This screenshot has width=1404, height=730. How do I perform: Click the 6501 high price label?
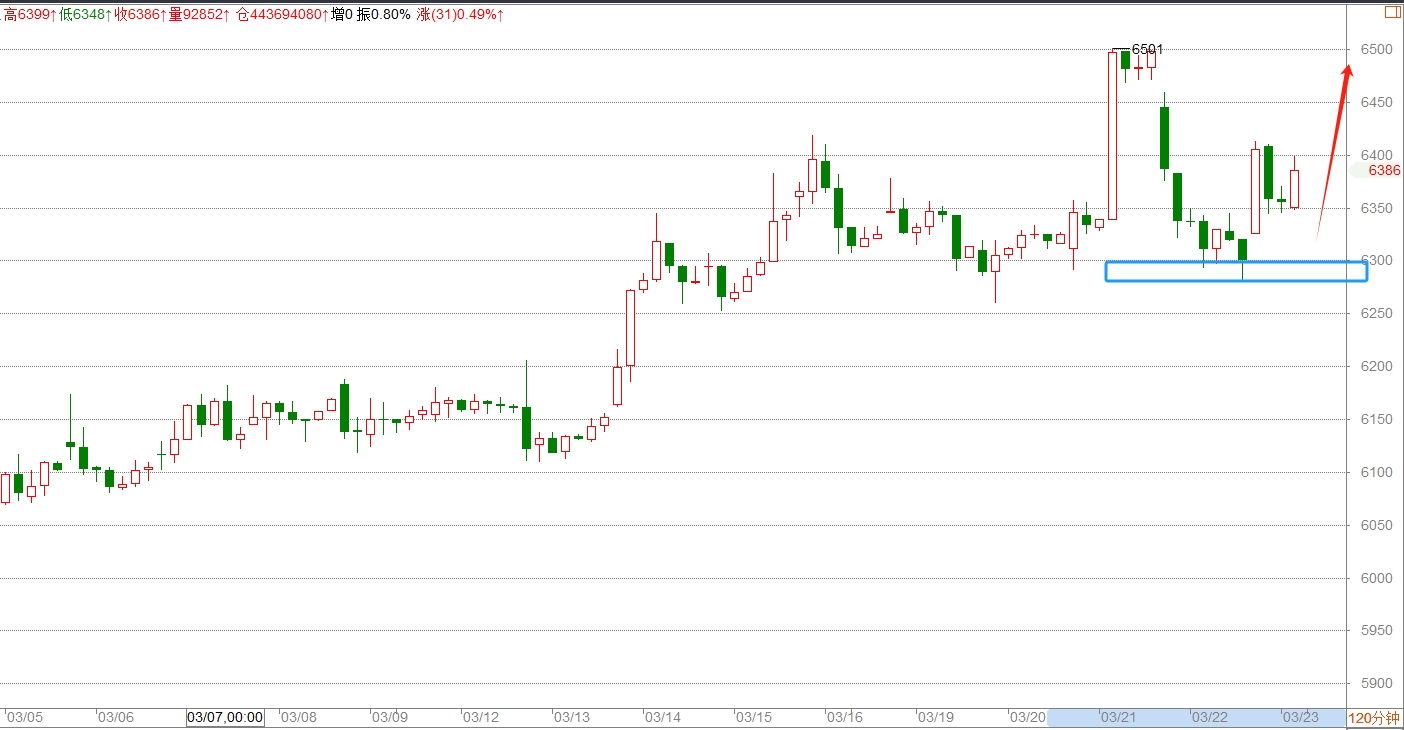click(1147, 49)
